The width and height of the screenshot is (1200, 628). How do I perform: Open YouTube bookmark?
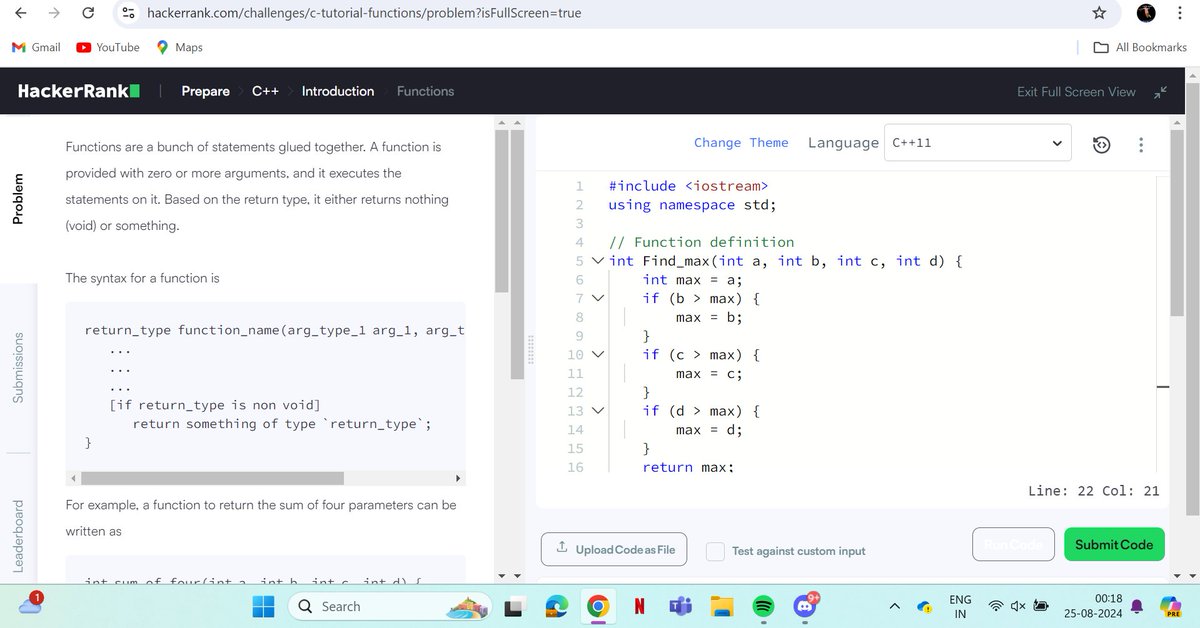point(108,47)
